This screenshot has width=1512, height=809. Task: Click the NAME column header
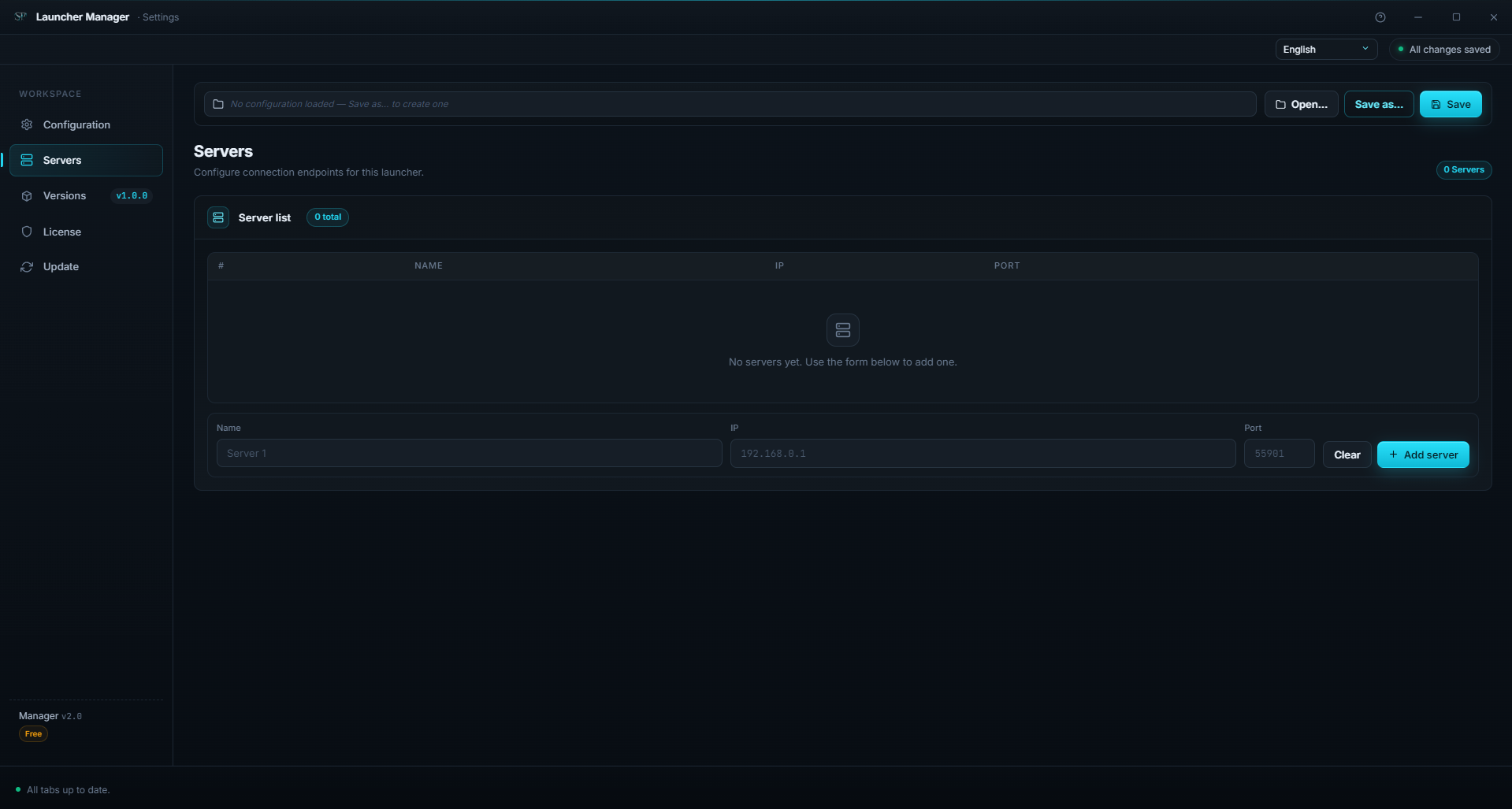pyautogui.click(x=429, y=265)
